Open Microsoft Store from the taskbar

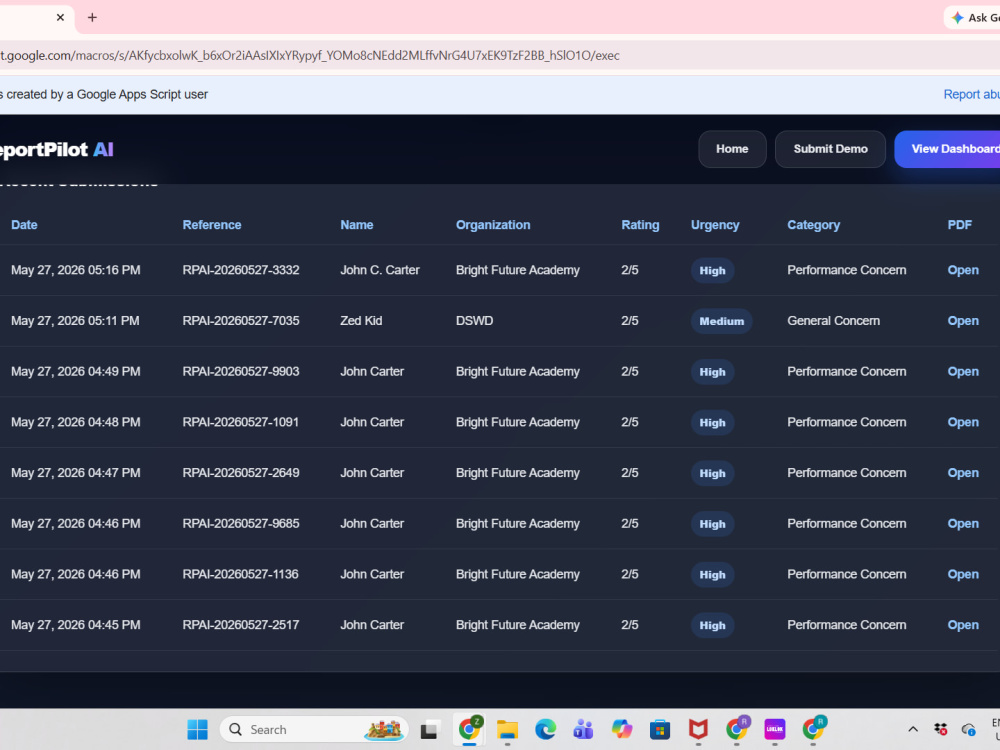[660, 729]
